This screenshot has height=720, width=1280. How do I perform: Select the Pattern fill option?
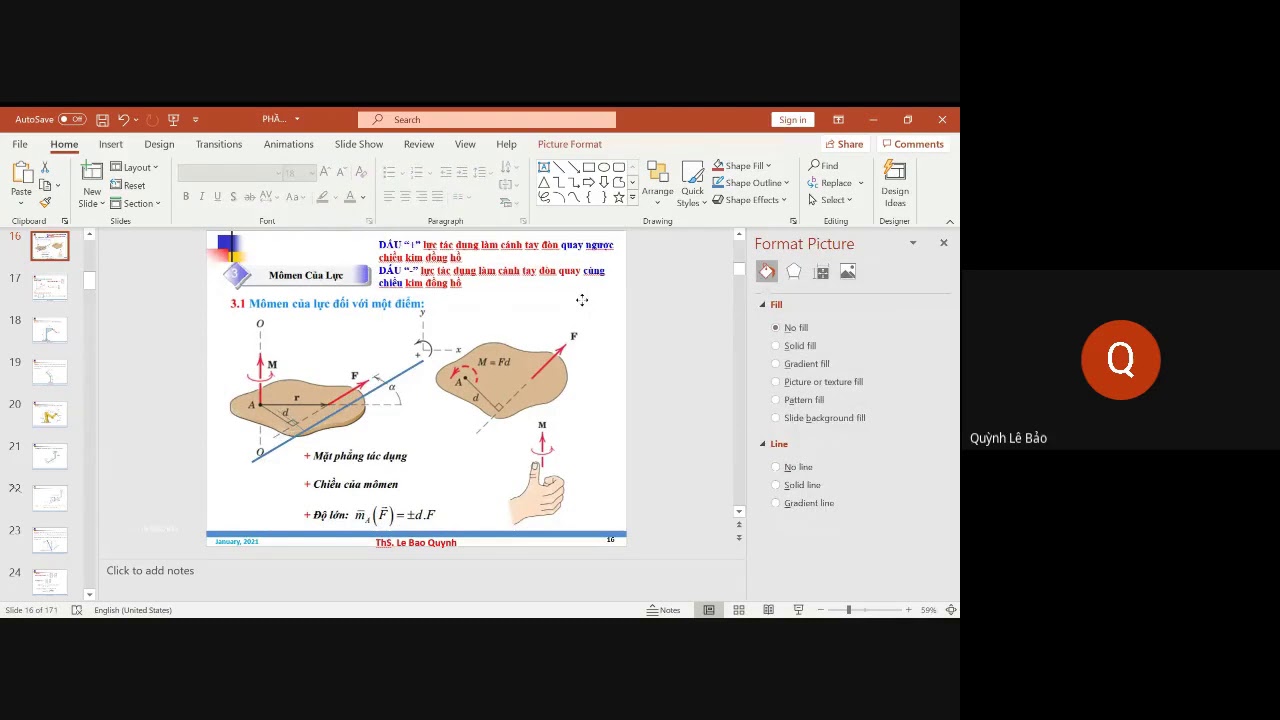(x=798, y=400)
